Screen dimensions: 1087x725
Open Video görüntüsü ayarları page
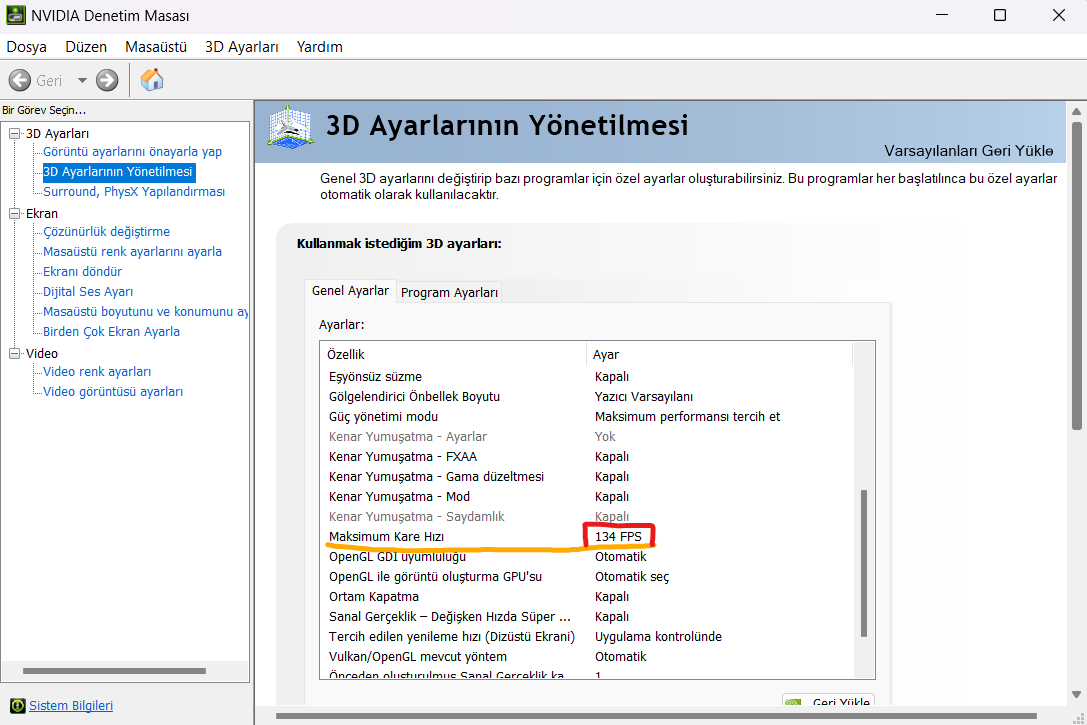tap(113, 392)
